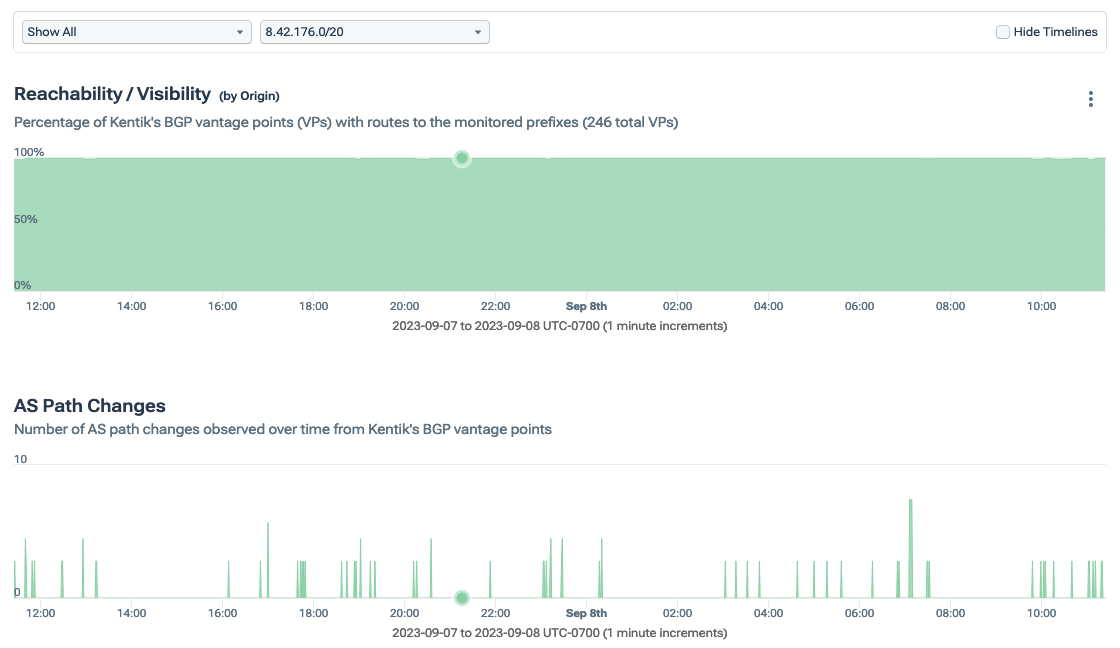Click the arrow on the Show All dropdown

(240, 32)
